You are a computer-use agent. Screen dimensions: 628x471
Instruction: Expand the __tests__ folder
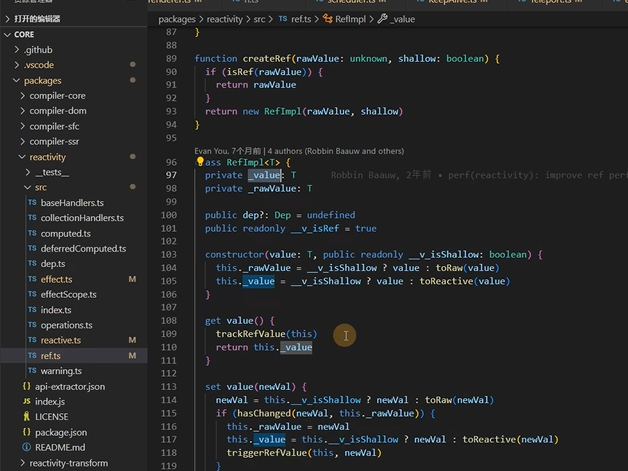pyautogui.click(x=28, y=172)
